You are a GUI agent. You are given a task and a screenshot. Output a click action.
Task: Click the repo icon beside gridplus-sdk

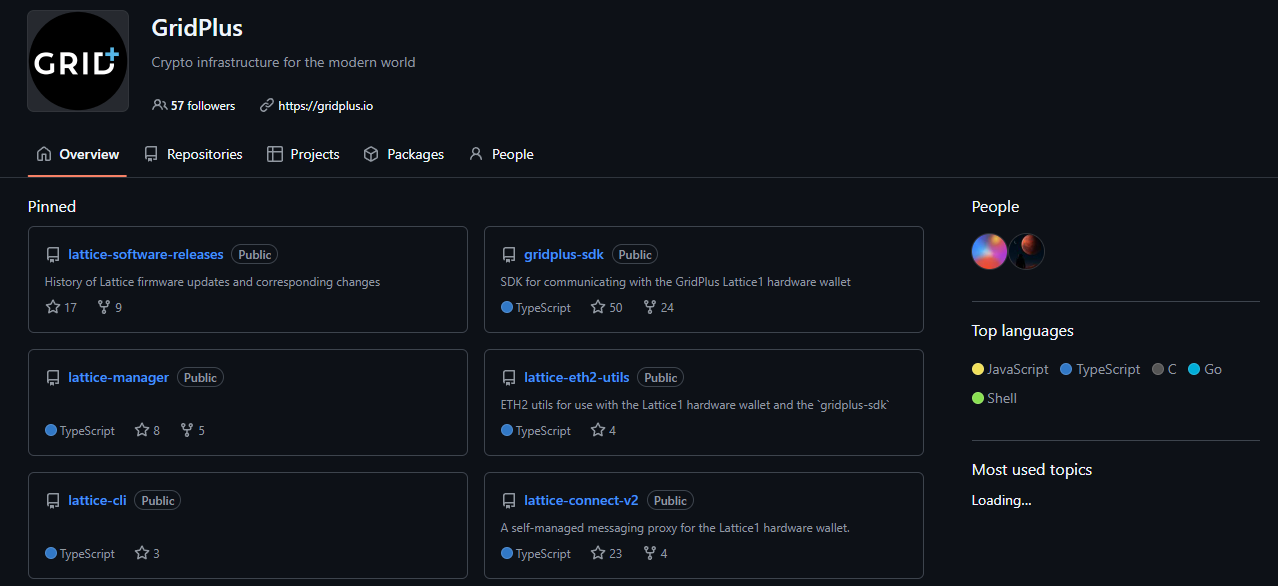click(x=508, y=255)
